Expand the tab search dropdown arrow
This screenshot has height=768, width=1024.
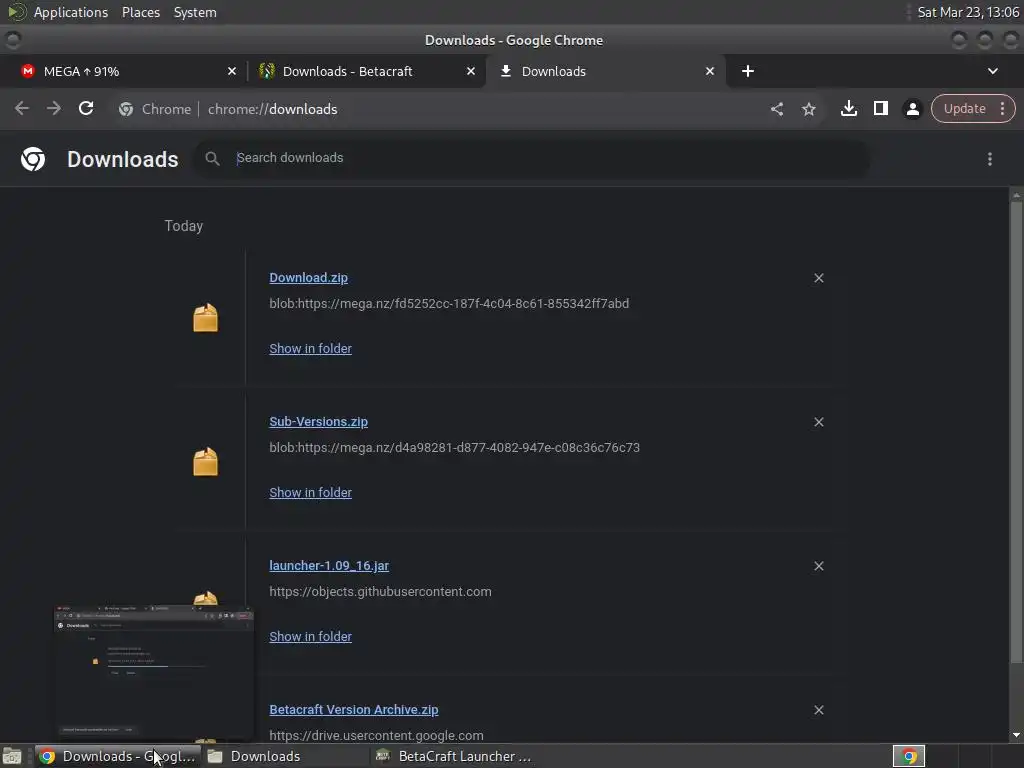[x=992, y=71]
